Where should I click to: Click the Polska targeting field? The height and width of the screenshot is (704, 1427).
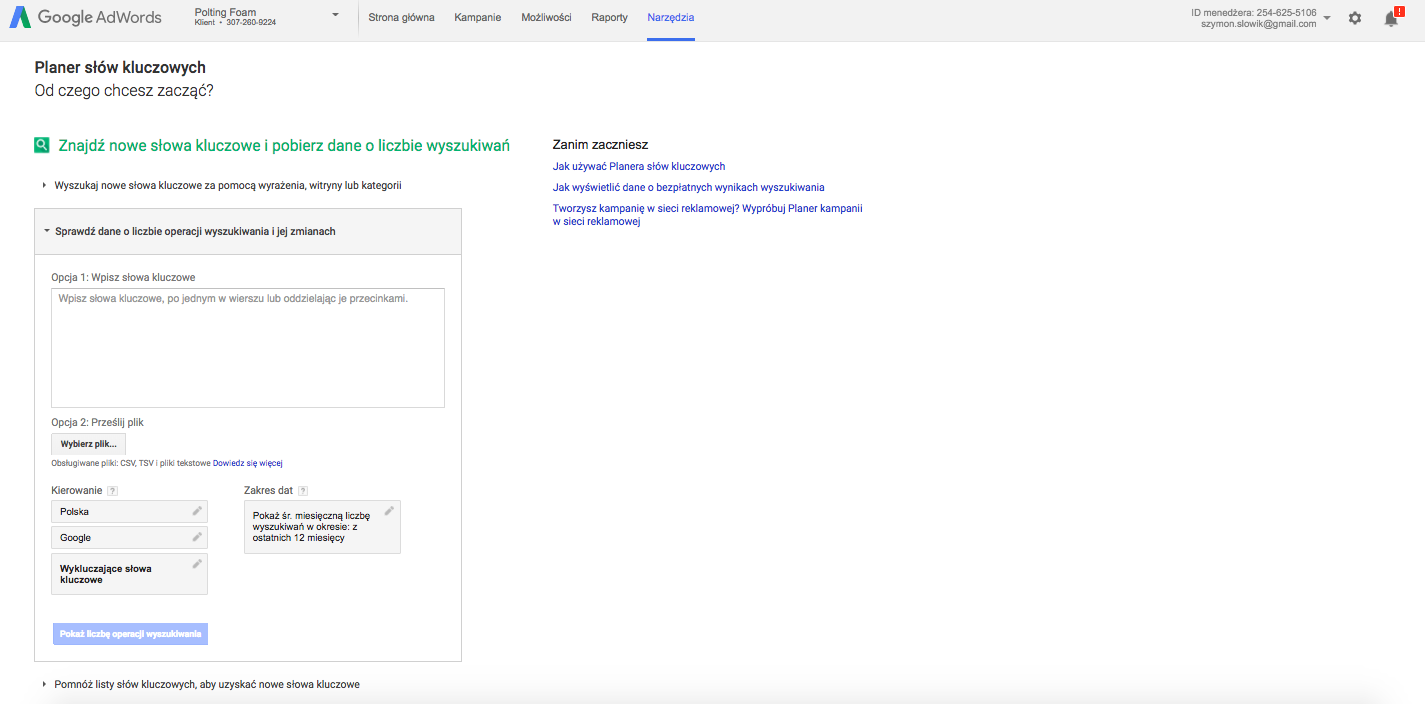[x=130, y=512]
